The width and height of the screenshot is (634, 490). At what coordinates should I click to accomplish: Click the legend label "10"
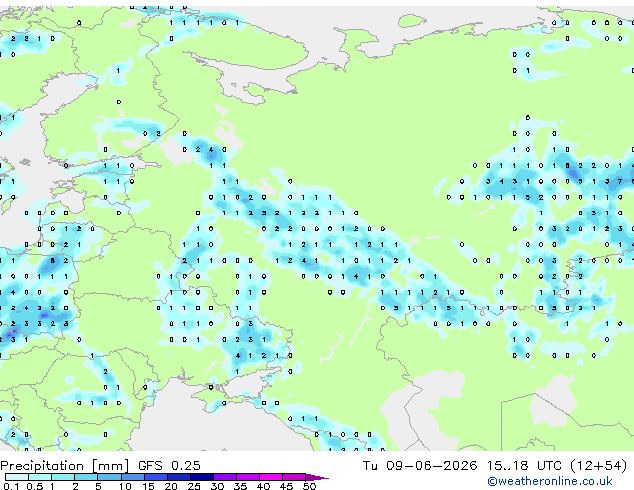125,486
